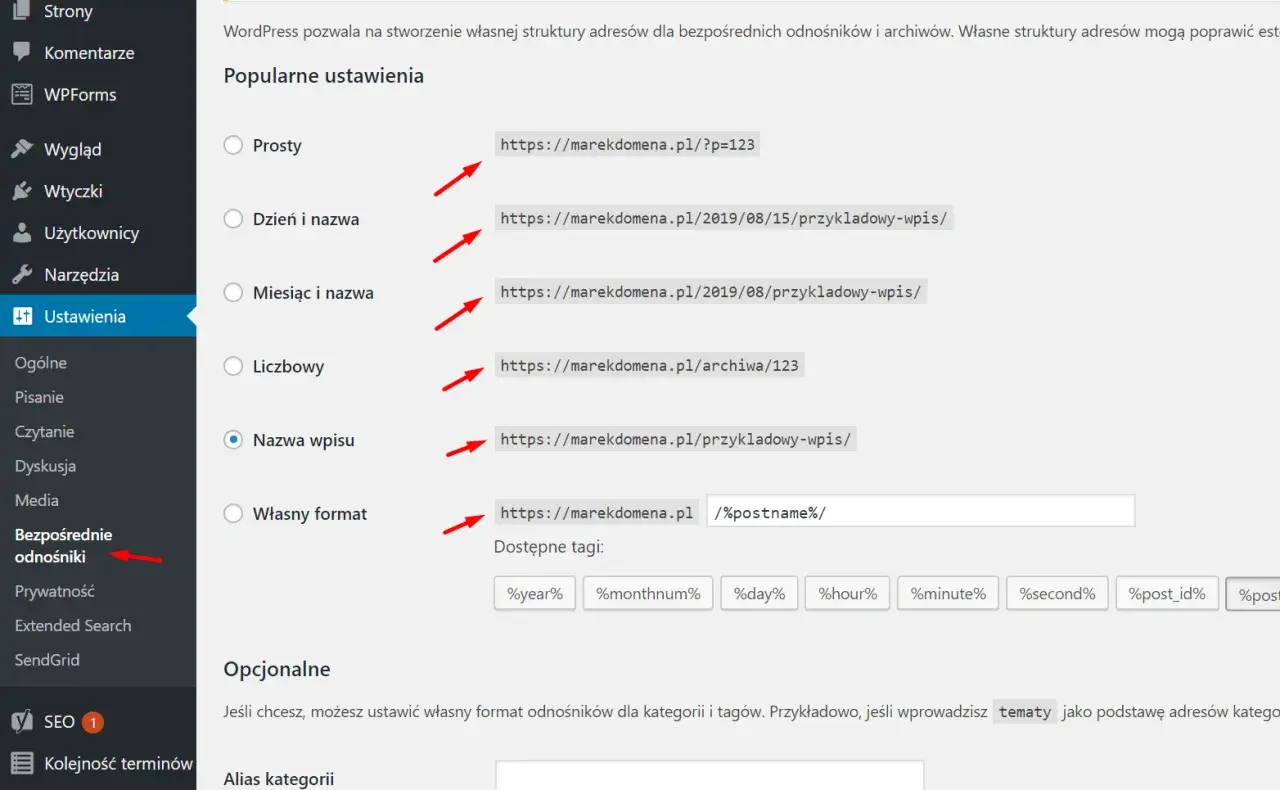
Task: Go to Prywatność settings submenu
Action: coord(55,591)
